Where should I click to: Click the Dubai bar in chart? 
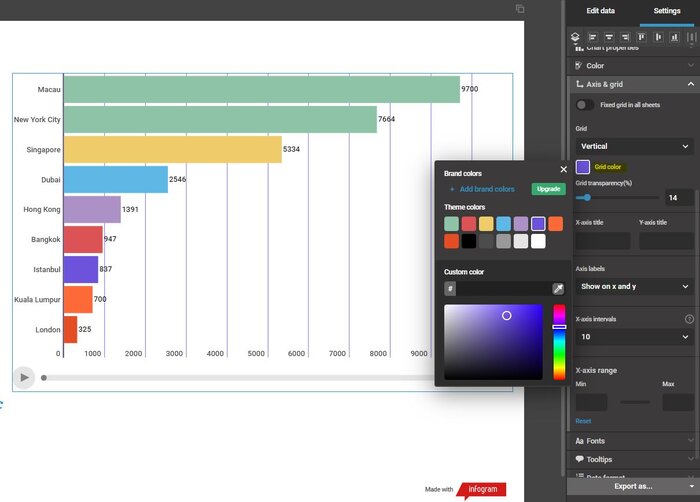coord(116,180)
